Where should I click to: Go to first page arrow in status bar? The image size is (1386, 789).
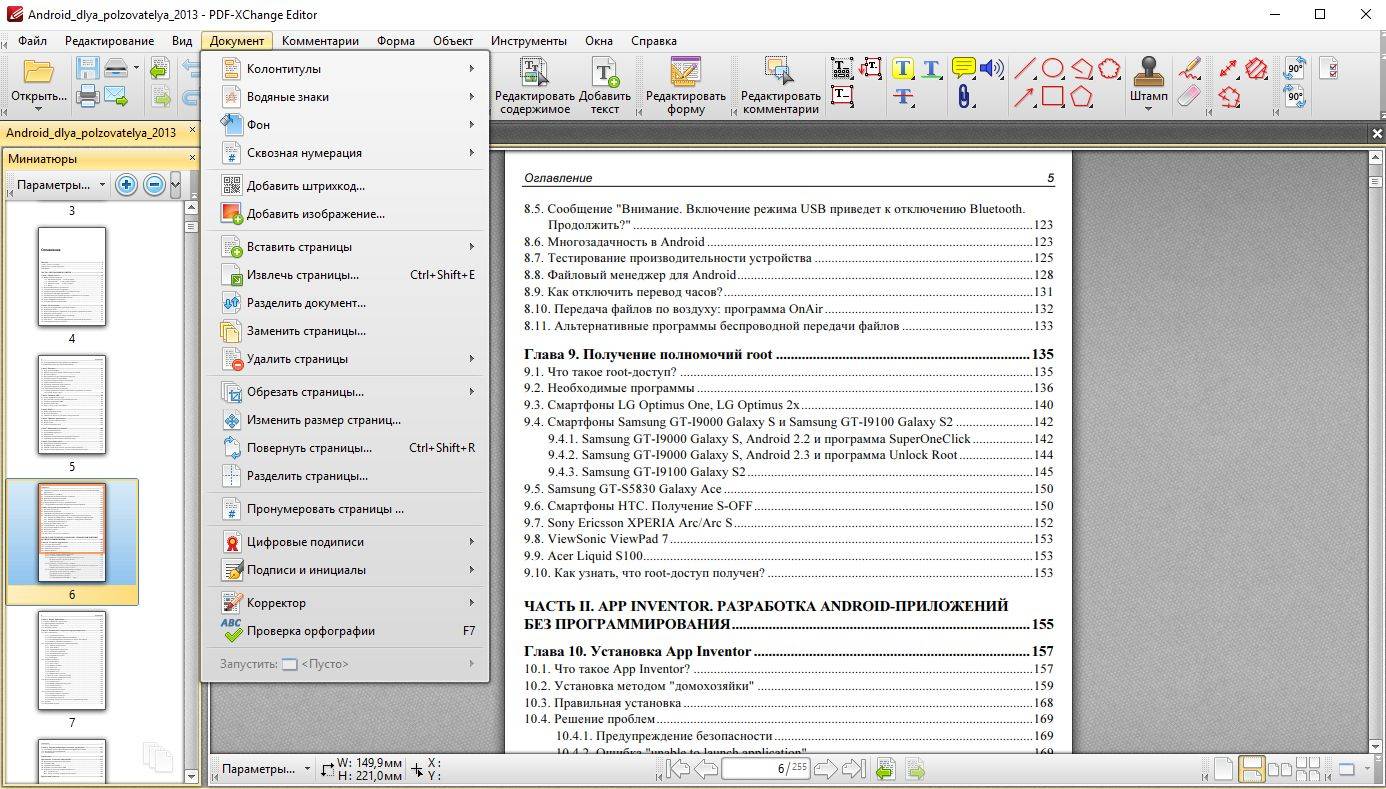pyautogui.click(x=677, y=769)
